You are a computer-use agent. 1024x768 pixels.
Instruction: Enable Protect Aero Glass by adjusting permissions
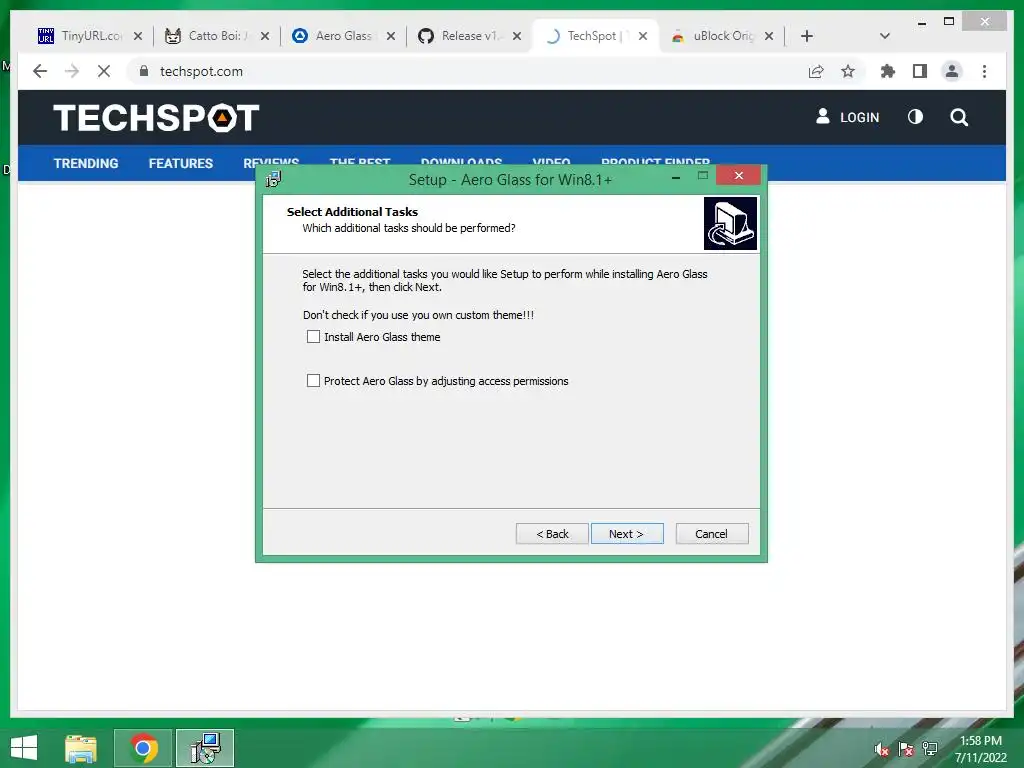pos(313,381)
